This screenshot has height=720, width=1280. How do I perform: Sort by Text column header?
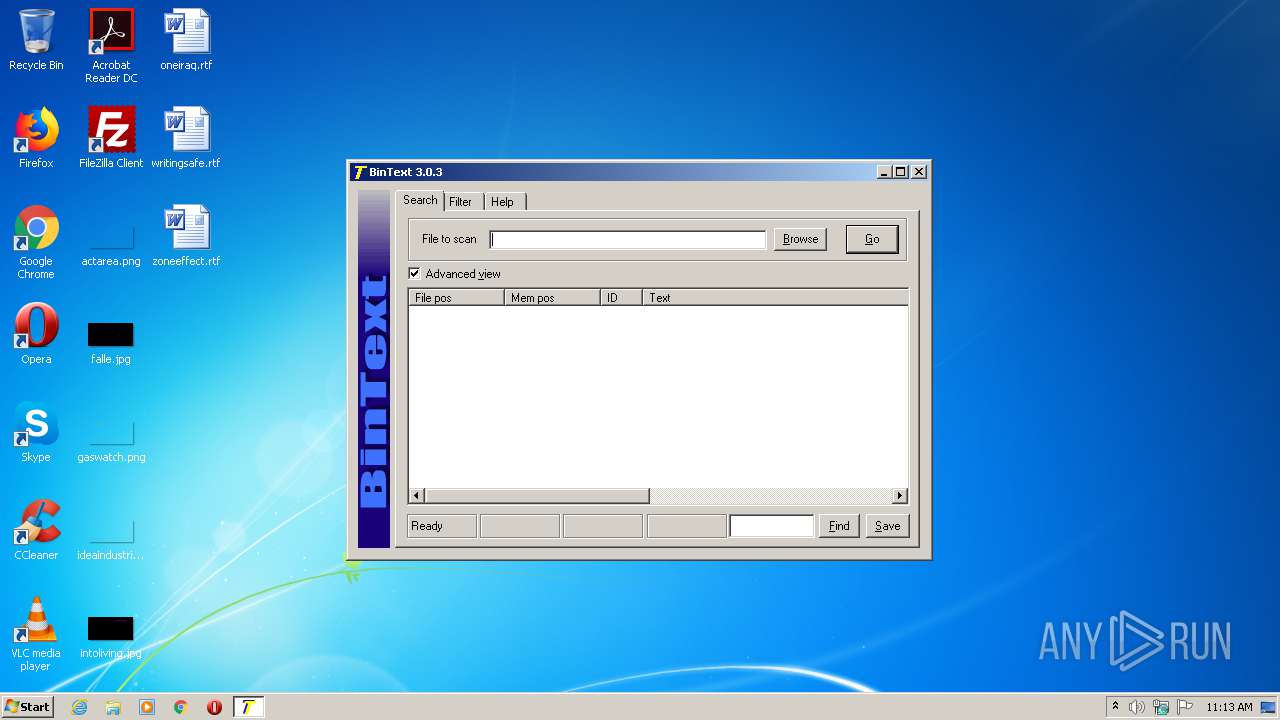click(775, 298)
